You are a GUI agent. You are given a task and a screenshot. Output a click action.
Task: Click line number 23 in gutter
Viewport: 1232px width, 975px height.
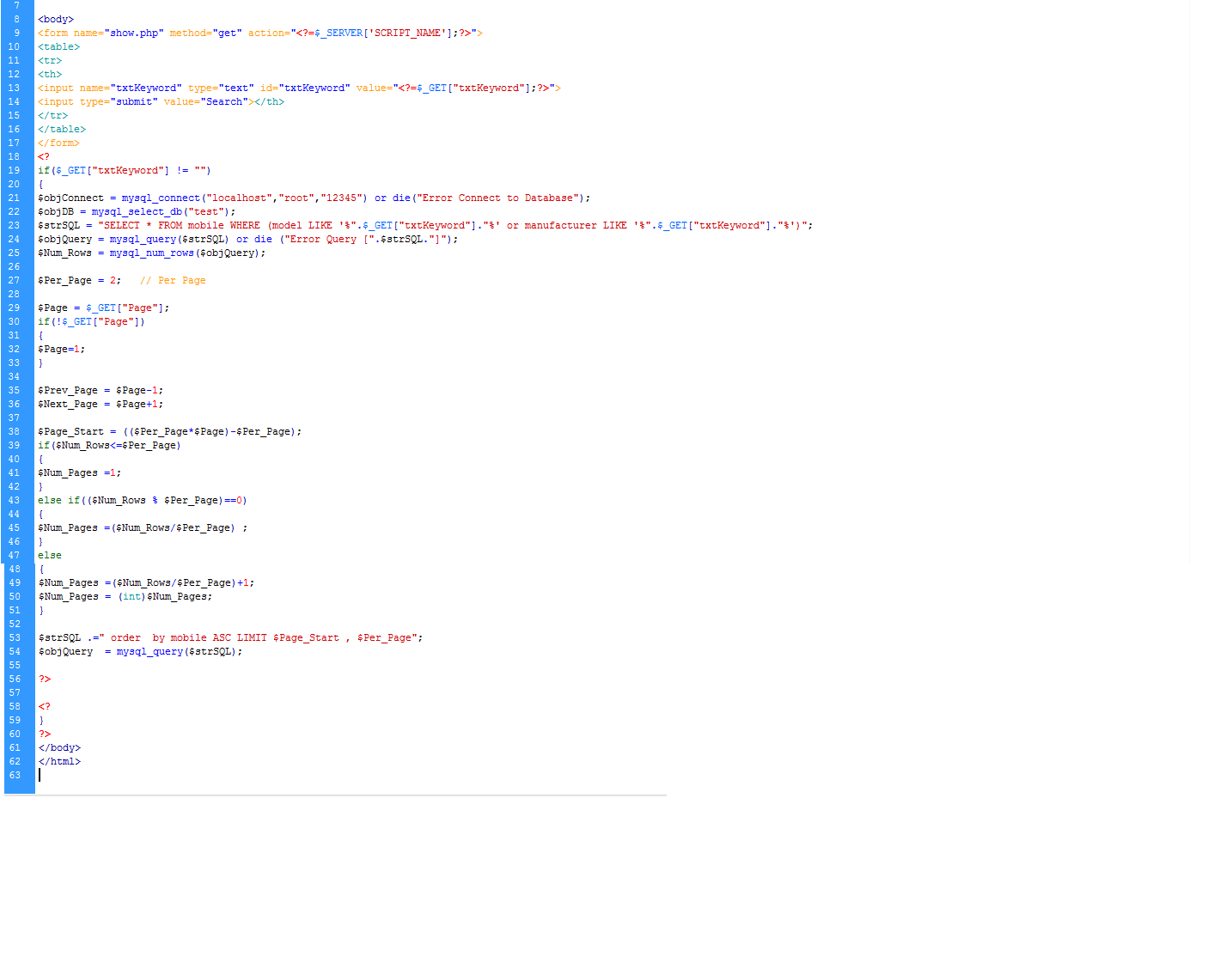[x=14, y=225]
